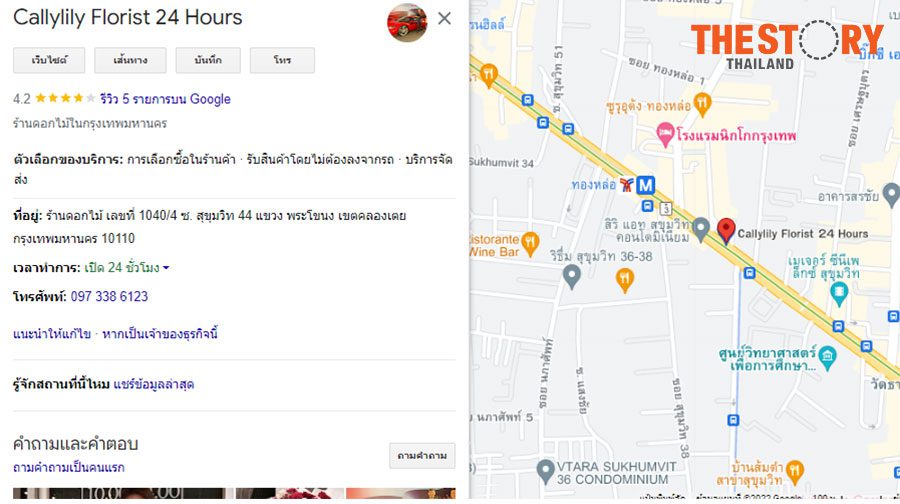Click the โทร call button
This screenshot has height=504, width=900.
[x=282, y=60]
